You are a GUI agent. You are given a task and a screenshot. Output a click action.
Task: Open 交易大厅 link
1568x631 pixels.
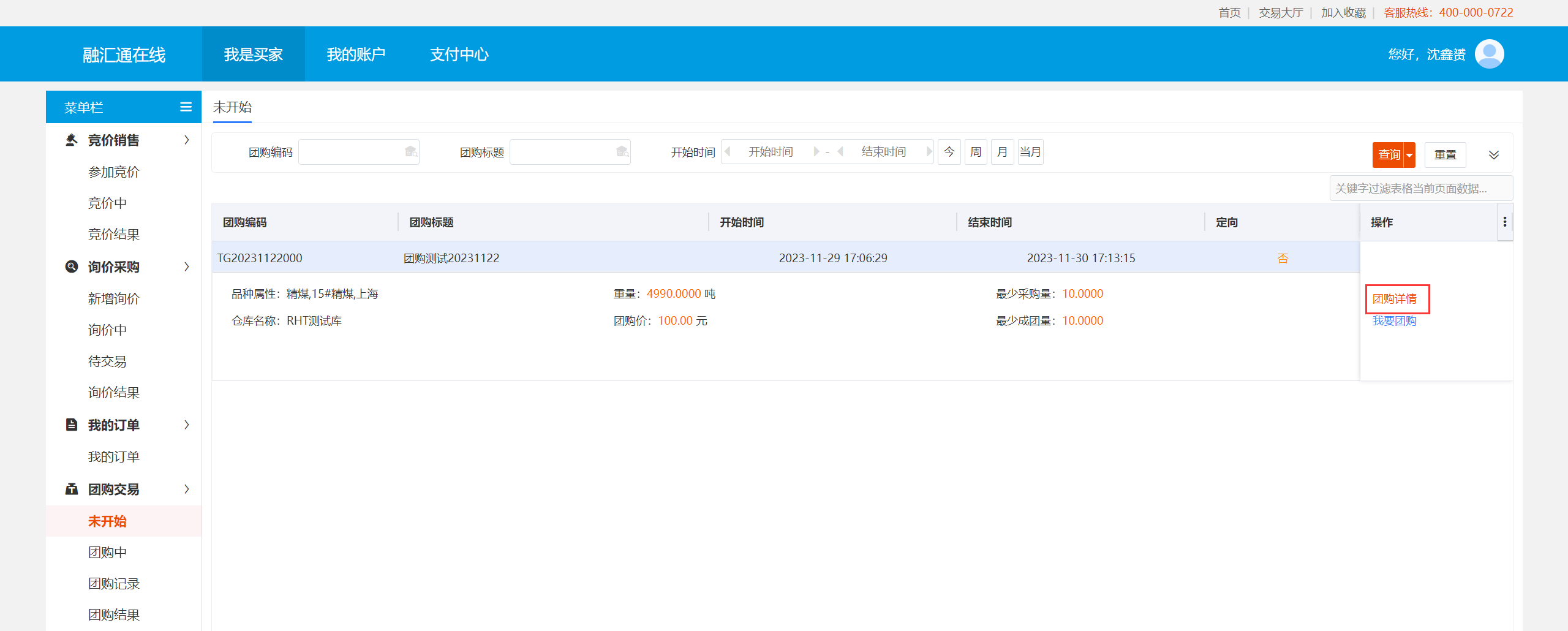click(x=1281, y=12)
